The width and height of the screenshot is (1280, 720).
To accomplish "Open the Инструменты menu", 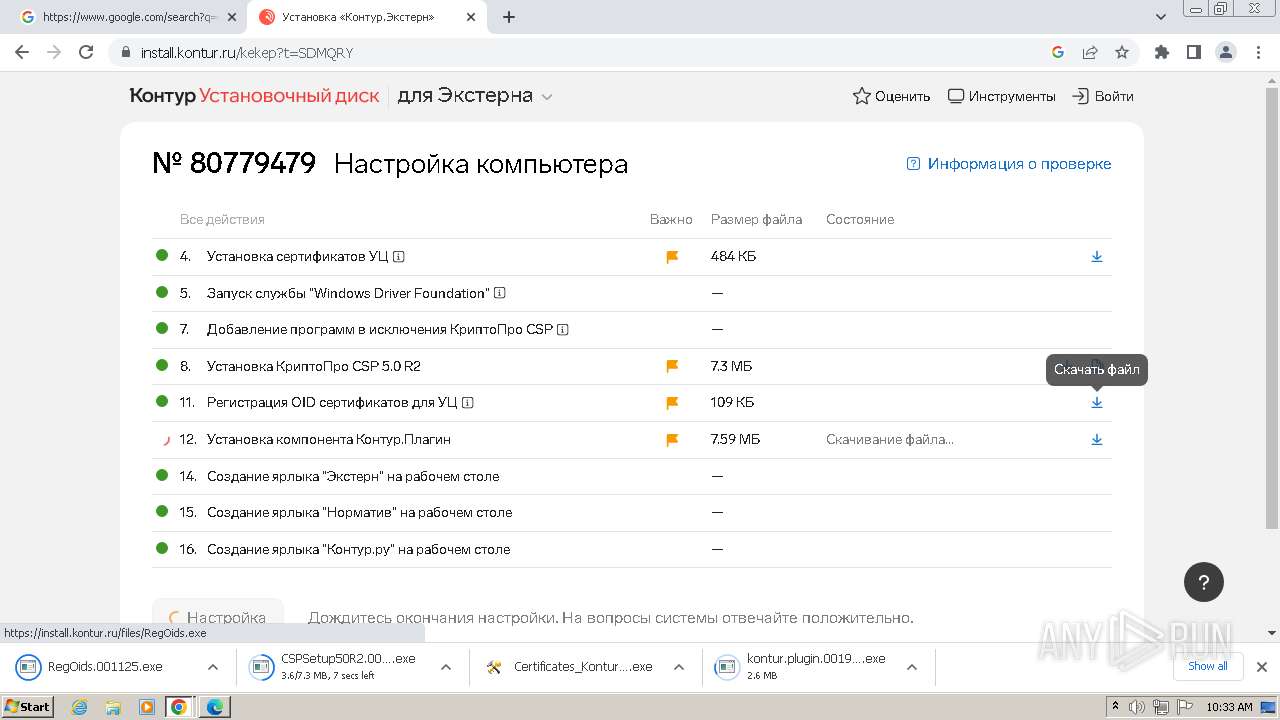I will tap(1001, 96).
